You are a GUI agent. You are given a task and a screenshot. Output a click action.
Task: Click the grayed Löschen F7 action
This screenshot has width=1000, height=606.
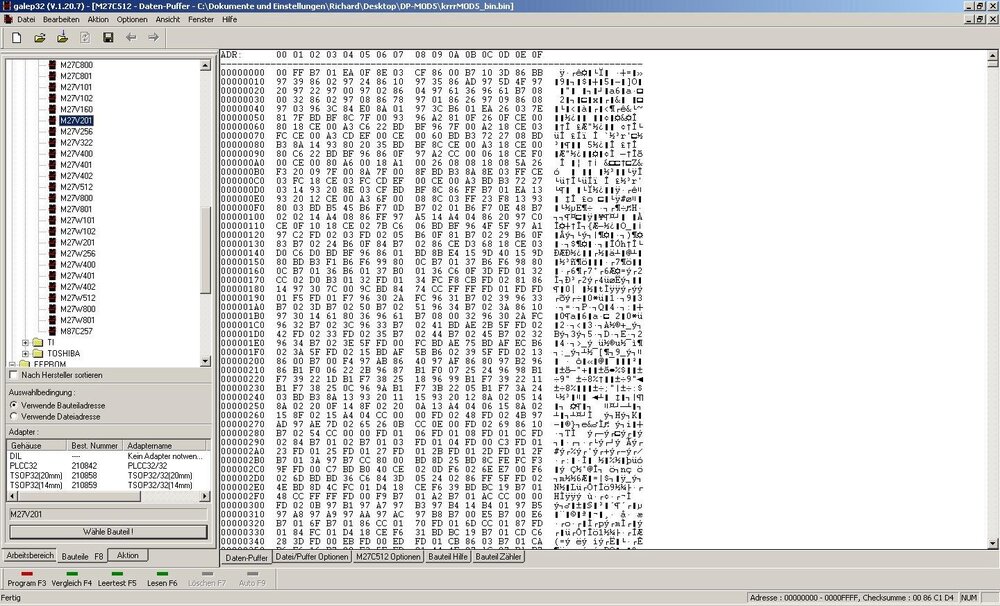[x=207, y=579]
